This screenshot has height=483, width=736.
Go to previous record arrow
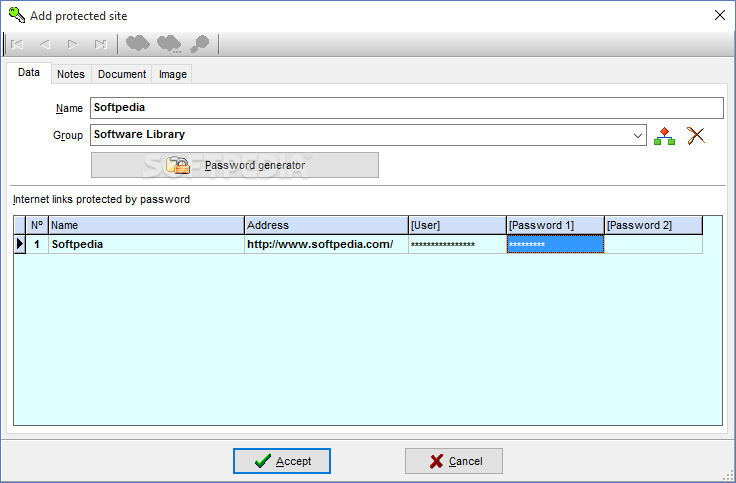(x=45, y=44)
